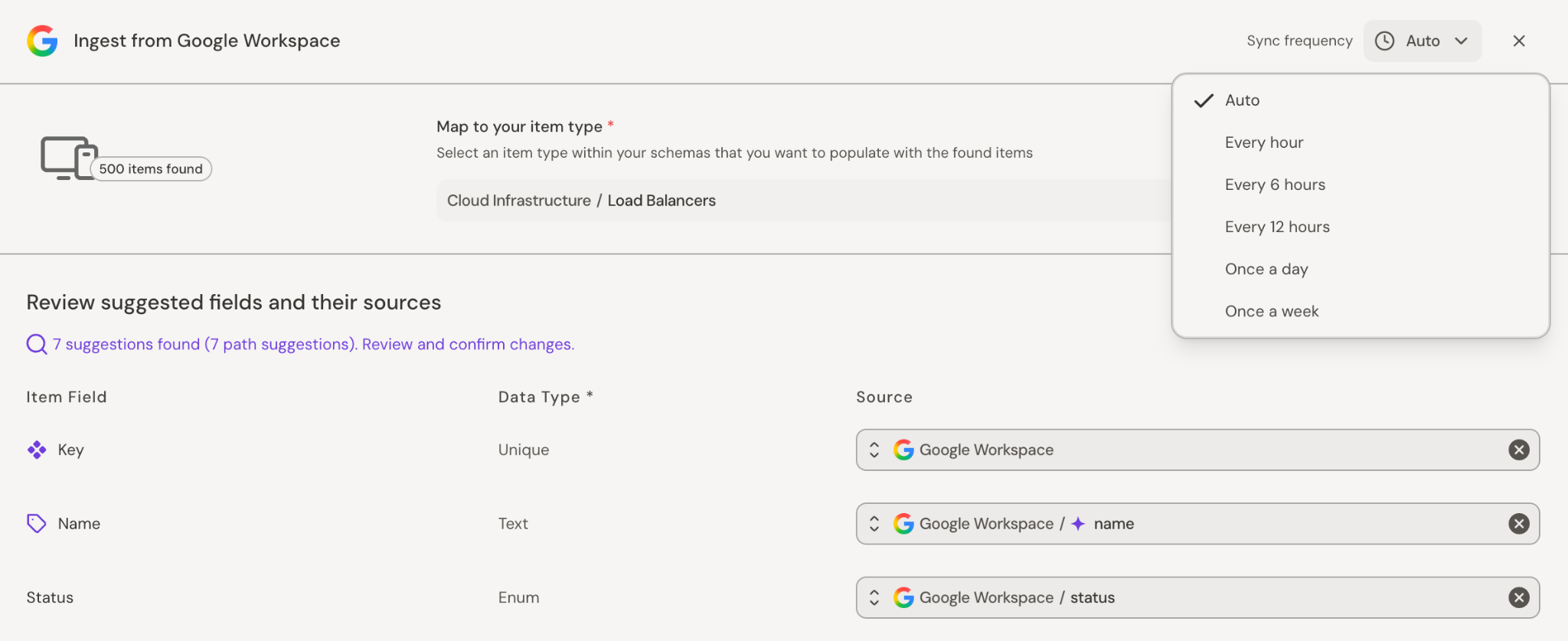
Task: Click the purple key icon in Key row
Action: point(37,450)
